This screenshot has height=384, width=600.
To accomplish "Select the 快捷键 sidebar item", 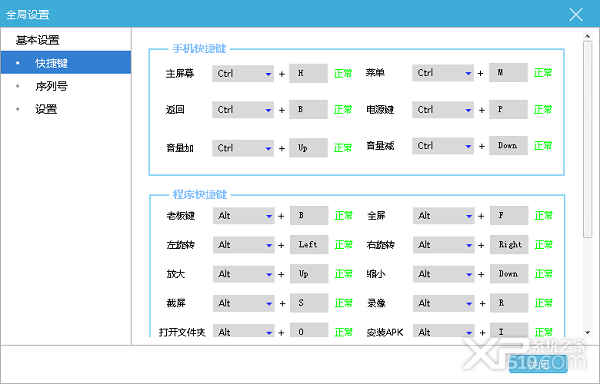I will pyautogui.click(x=66, y=63).
